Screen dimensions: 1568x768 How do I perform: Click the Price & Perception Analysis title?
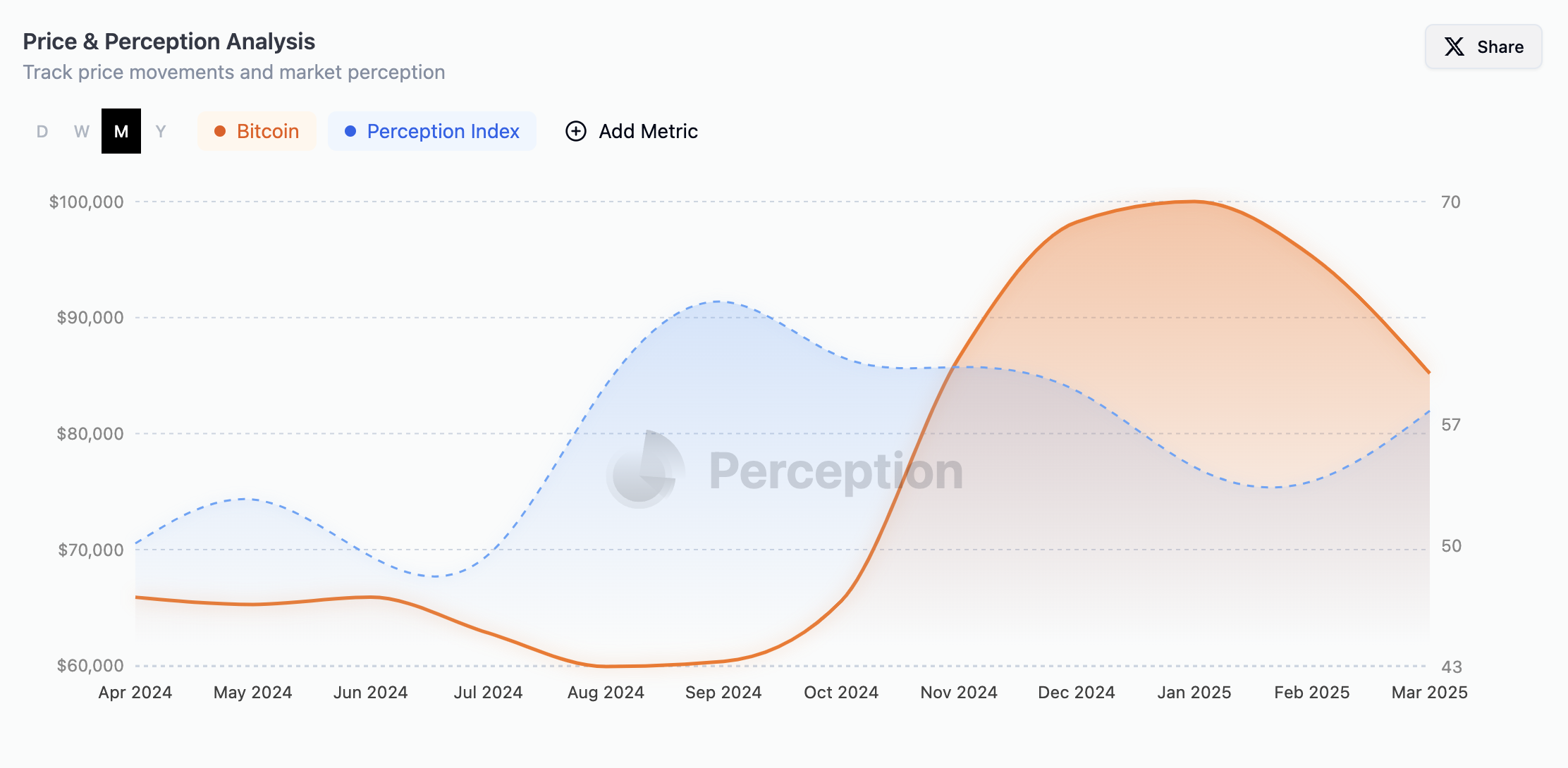coord(169,42)
